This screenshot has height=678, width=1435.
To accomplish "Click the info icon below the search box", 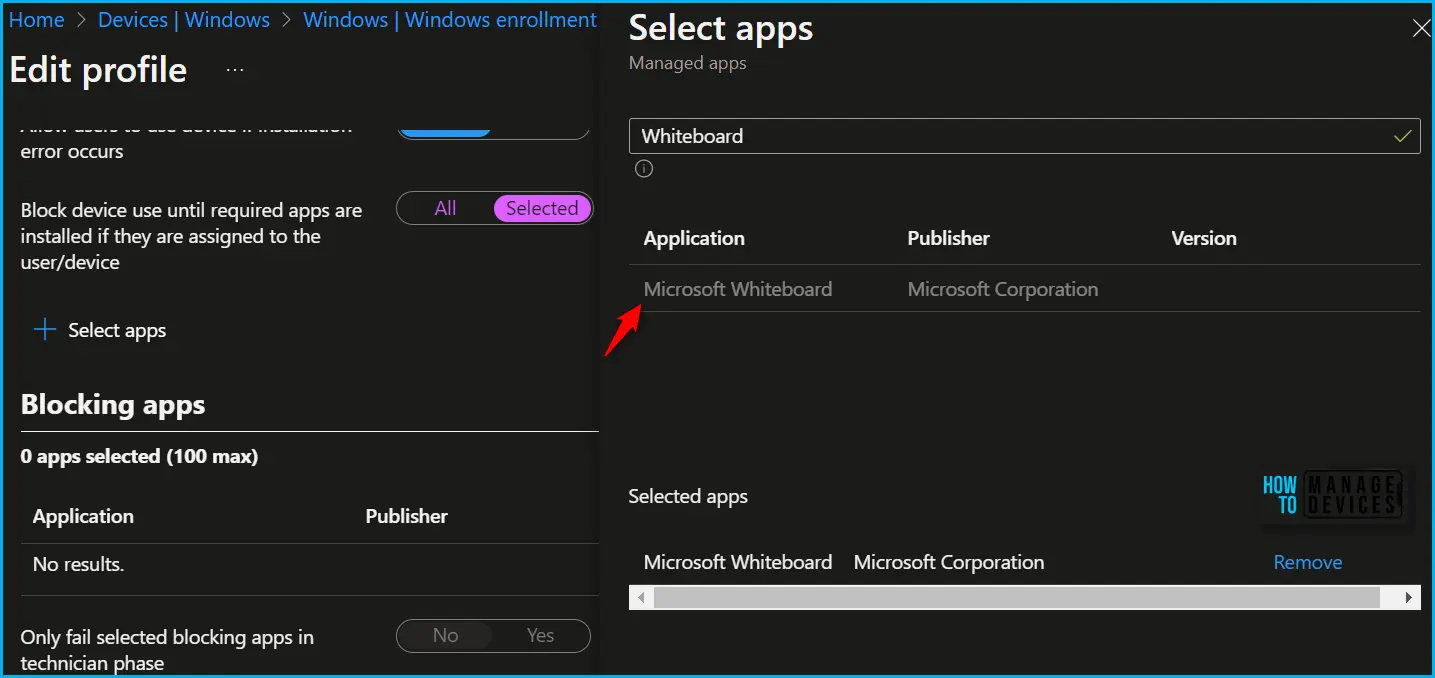I will [644, 169].
